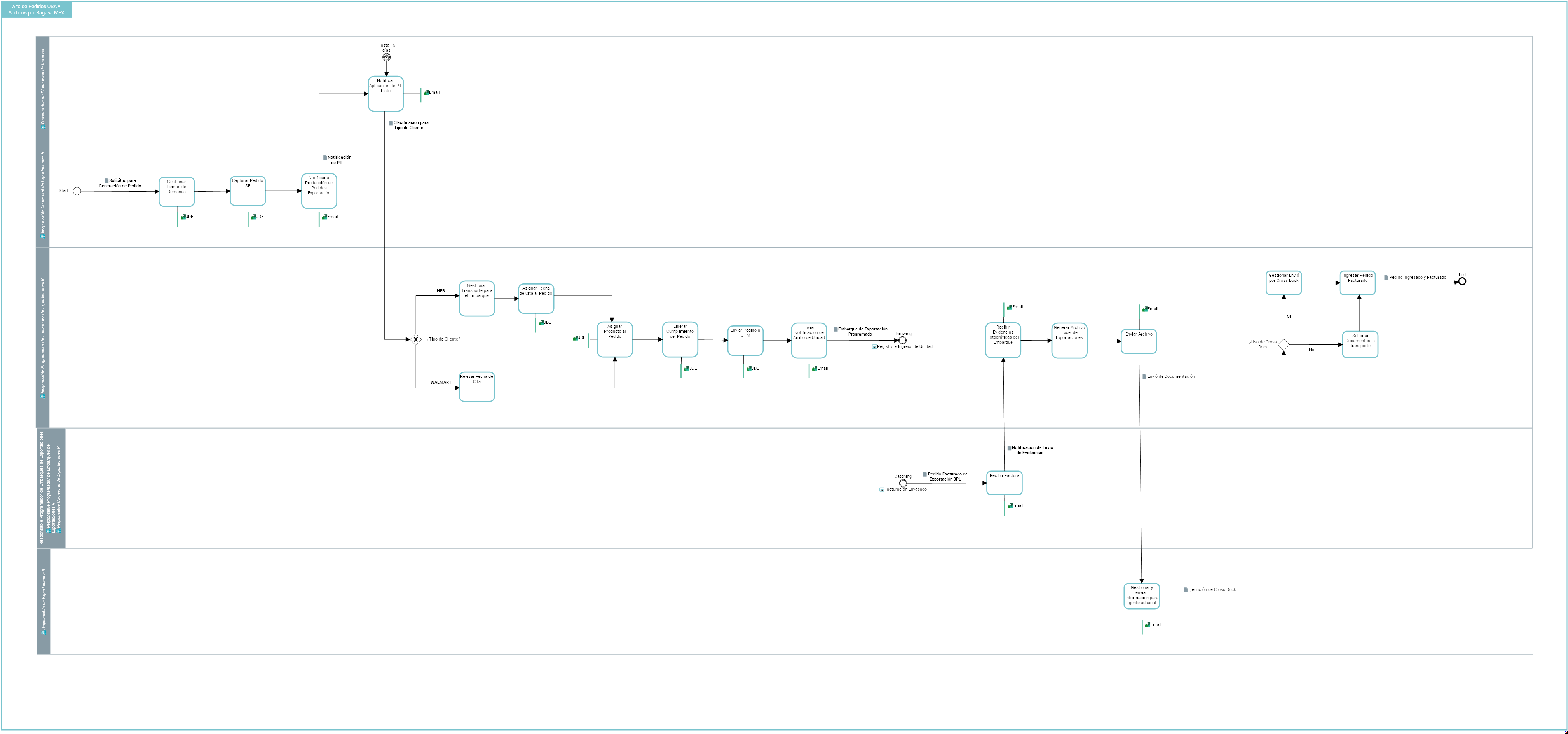Image resolution: width=1568 pixels, height=734 pixels.
Task: Select 'Gestionar y enviar información para gente aduanal' task
Action: tap(1142, 596)
